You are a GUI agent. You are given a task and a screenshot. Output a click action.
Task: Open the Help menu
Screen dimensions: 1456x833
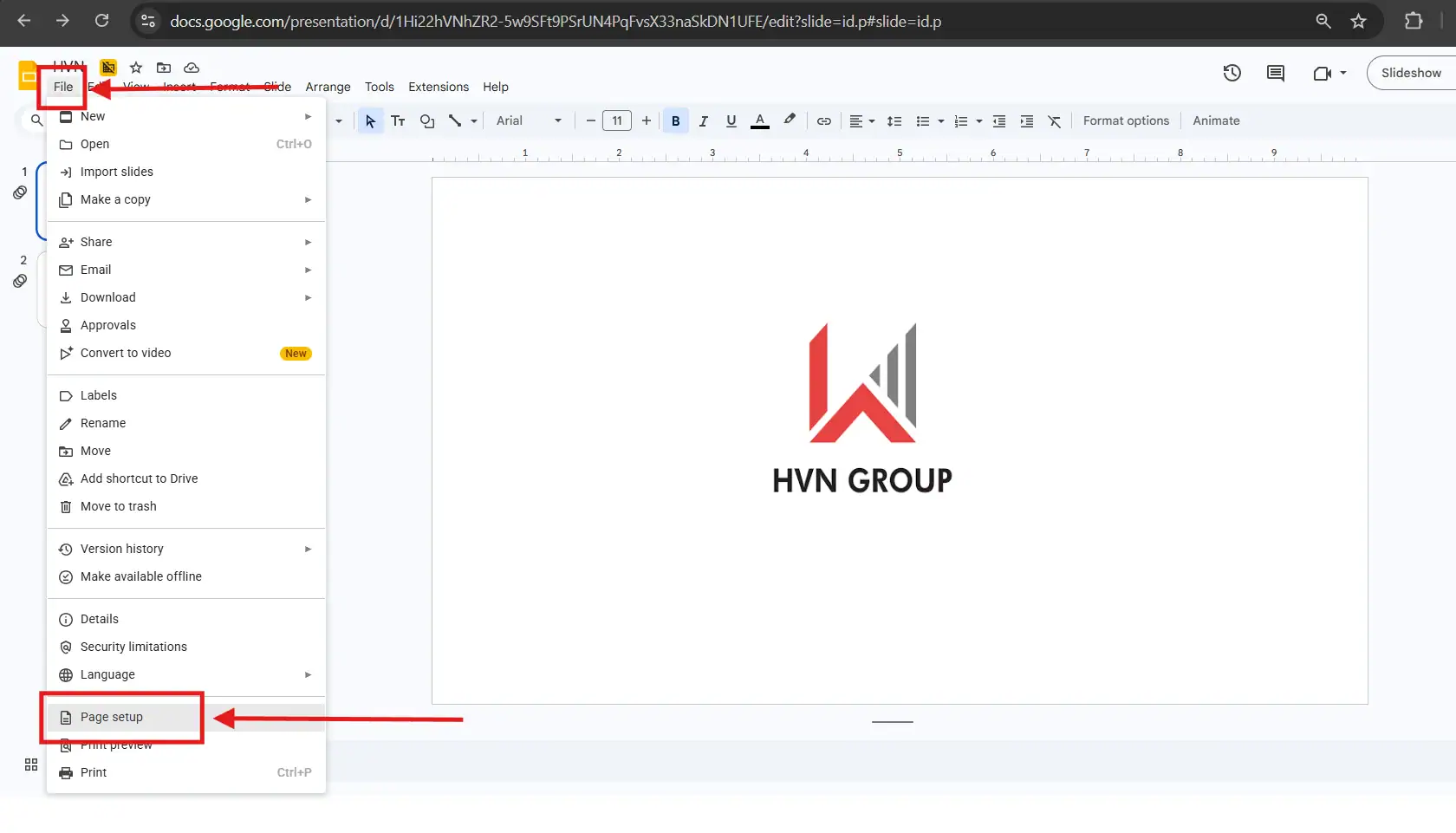496,87
